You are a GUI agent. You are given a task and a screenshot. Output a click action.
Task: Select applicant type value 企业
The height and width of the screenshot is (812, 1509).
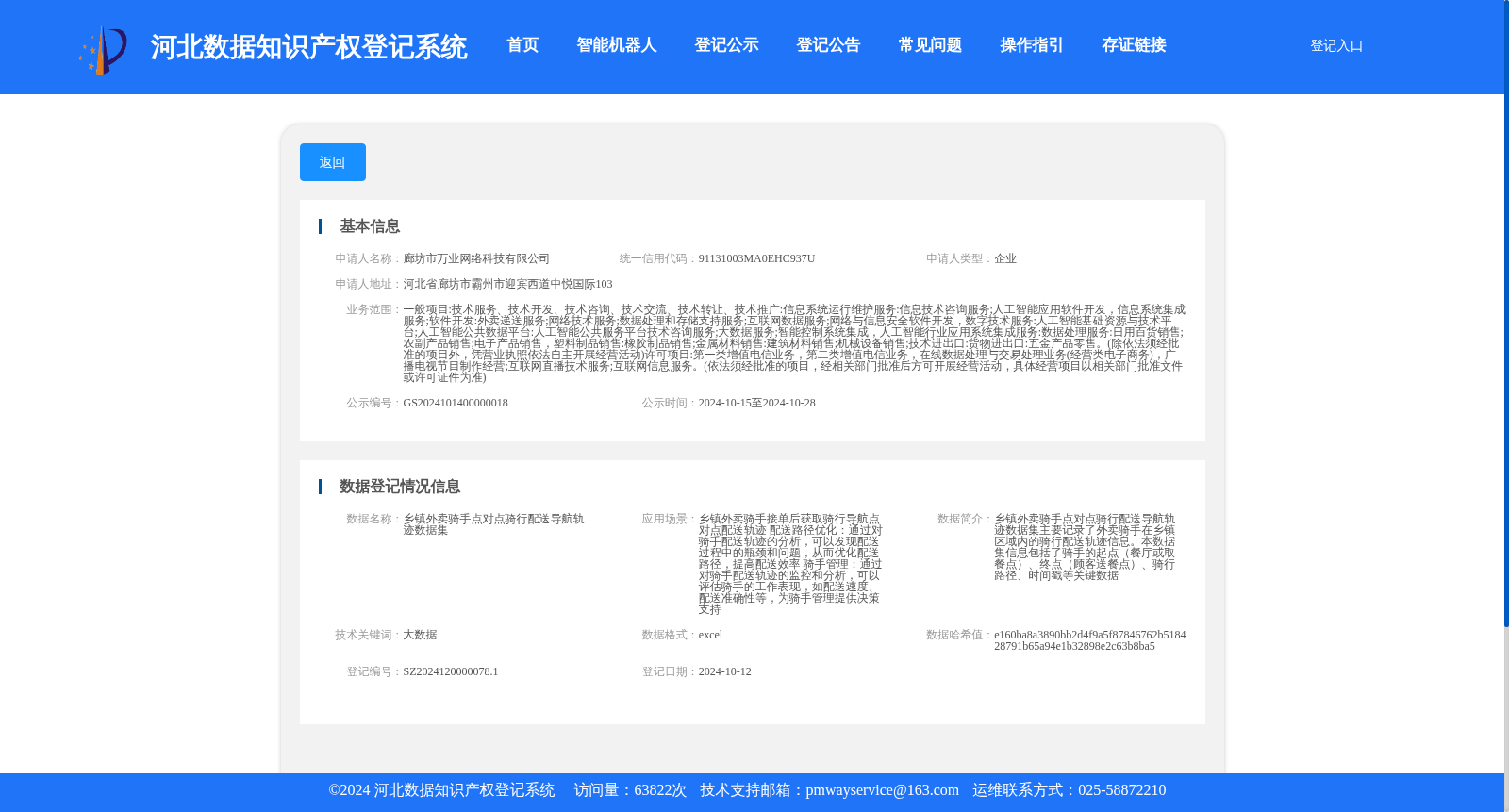1005,258
